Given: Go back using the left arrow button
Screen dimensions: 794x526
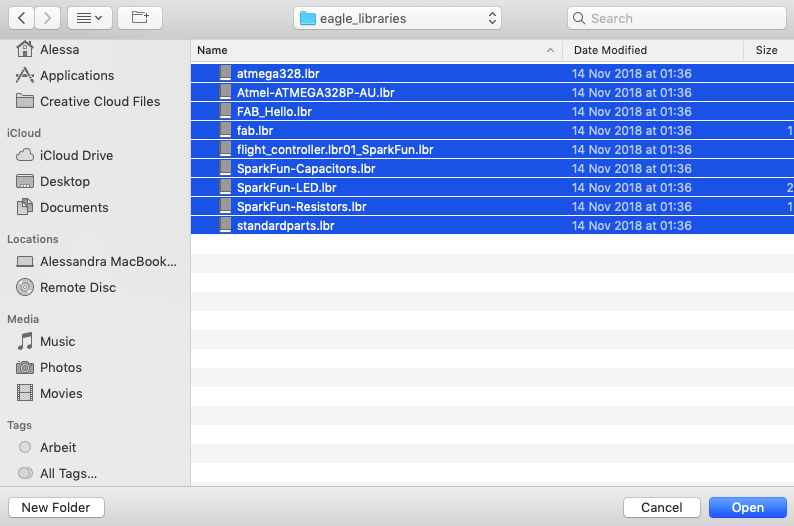Looking at the screenshot, I should point(22,18).
